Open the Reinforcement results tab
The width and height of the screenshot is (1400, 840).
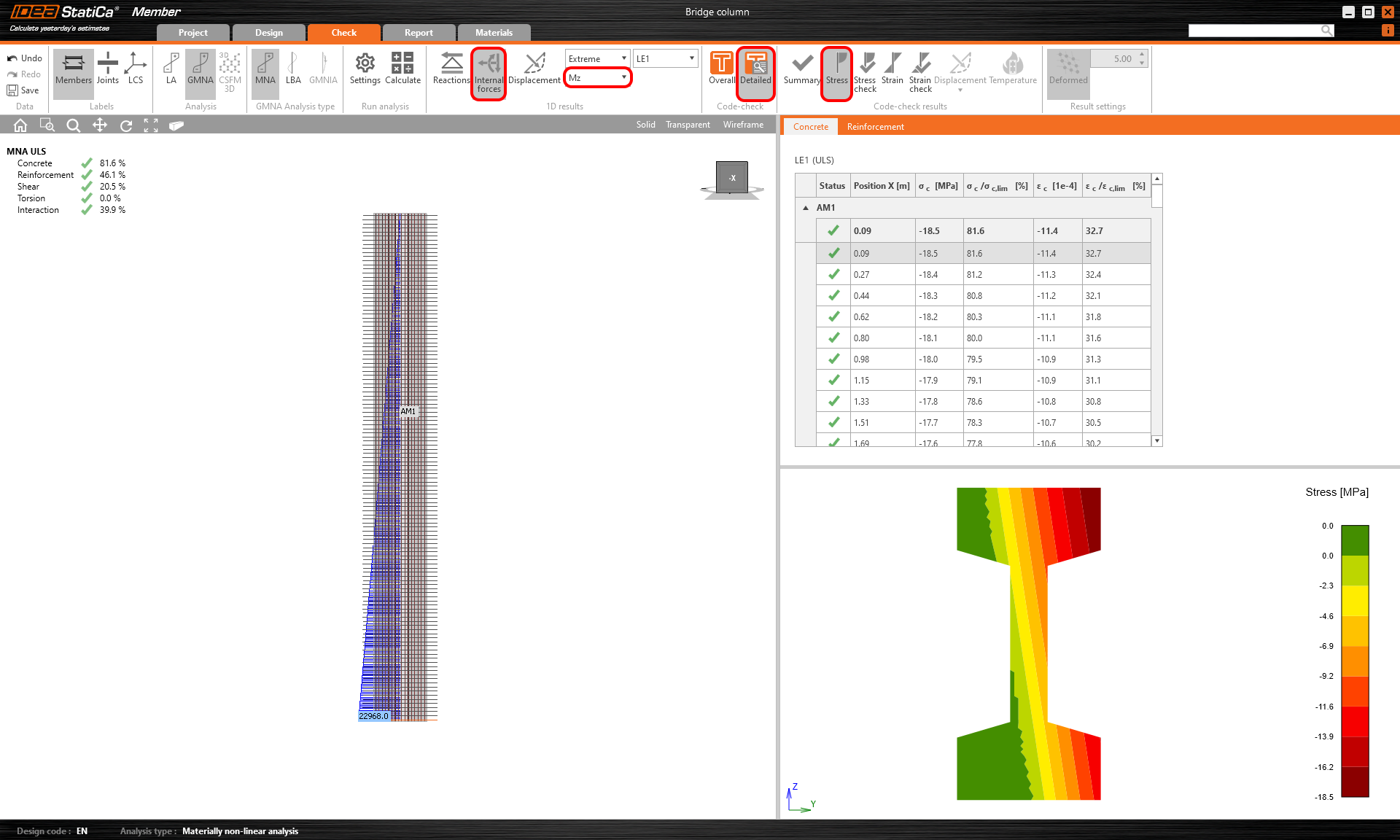click(x=875, y=127)
